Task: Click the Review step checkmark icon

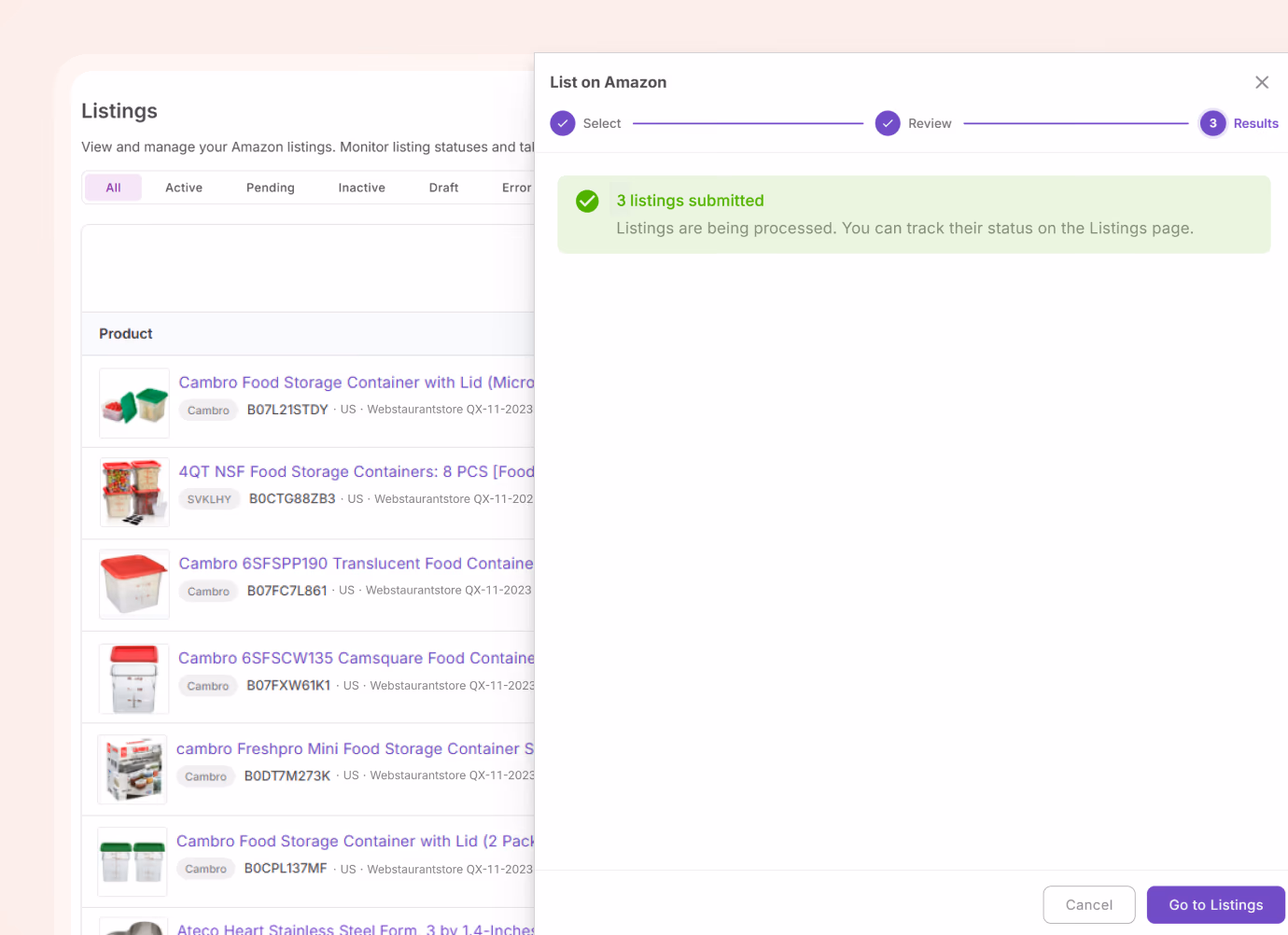Action: point(888,123)
